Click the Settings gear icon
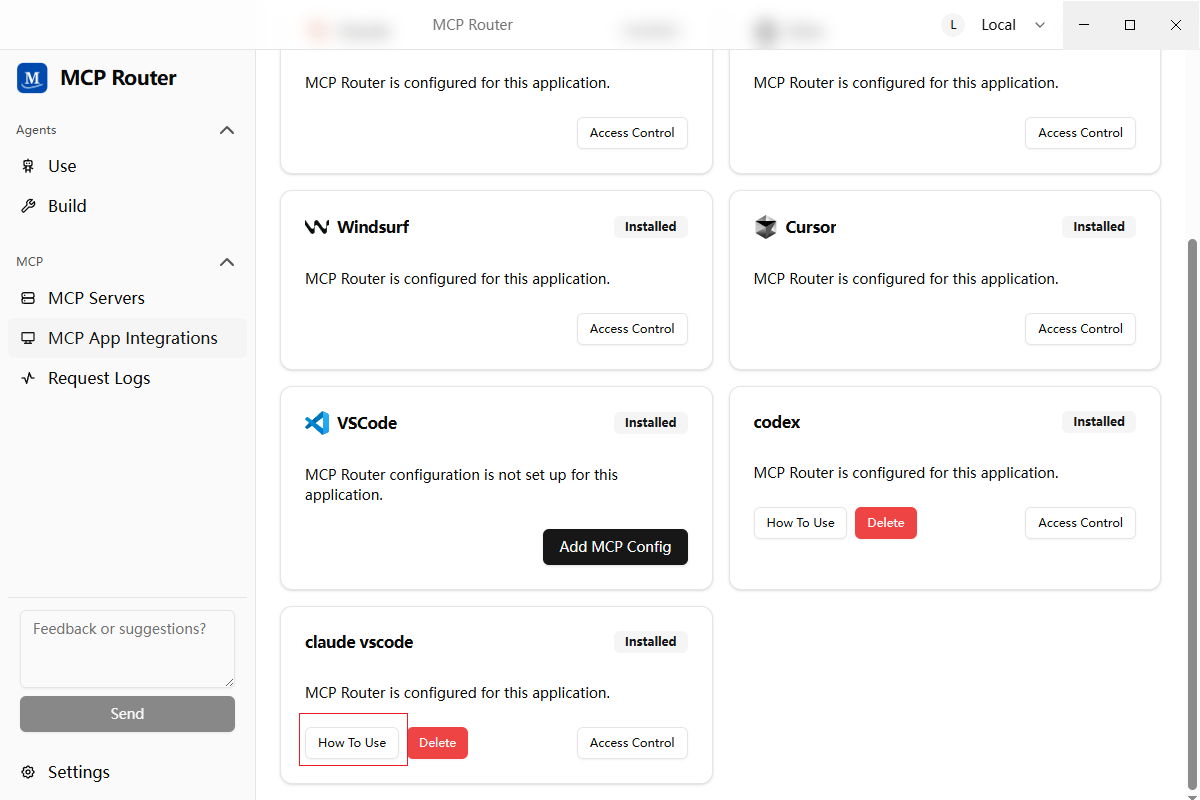Image resolution: width=1200 pixels, height=800 pixels. click(28, 772)
